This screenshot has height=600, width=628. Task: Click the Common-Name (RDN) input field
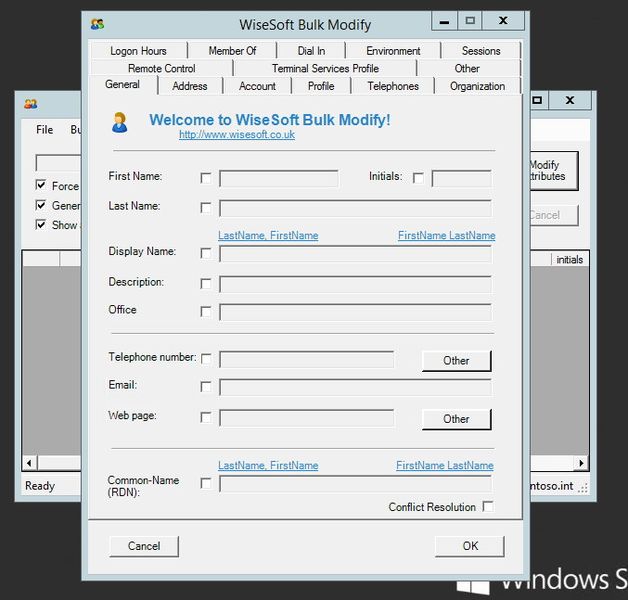click(356, 484)
